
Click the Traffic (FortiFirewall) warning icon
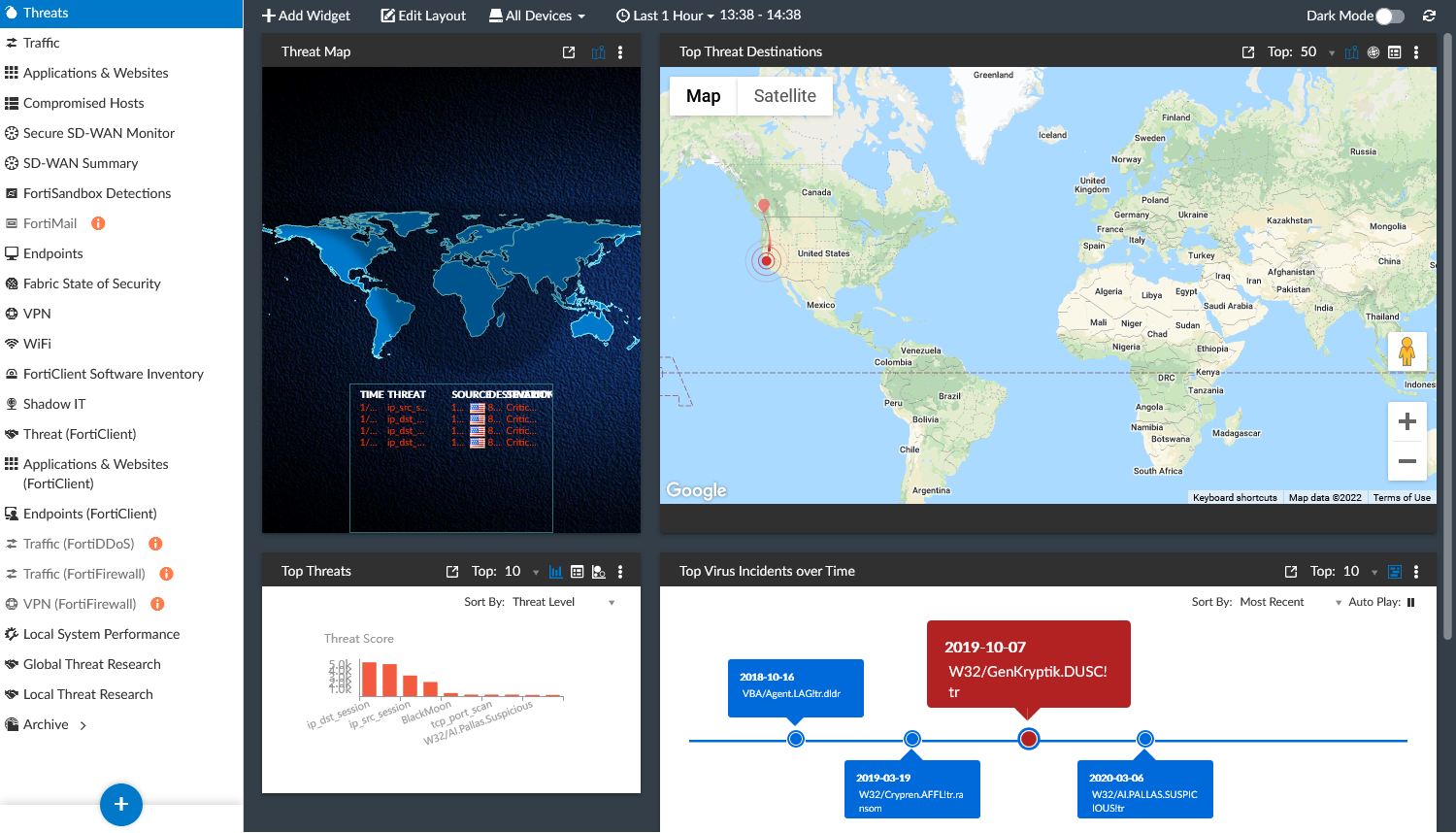[x=166, y=574]
